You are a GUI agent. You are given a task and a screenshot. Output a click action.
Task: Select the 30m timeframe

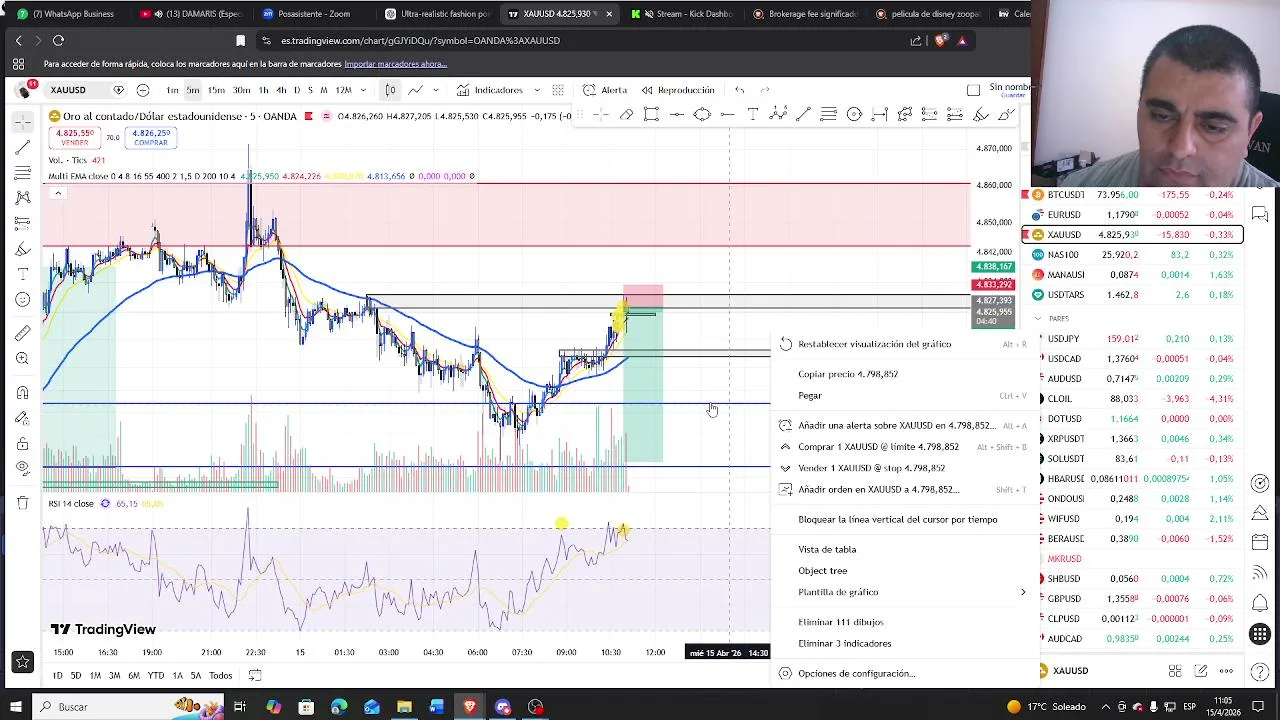(242, 90)
